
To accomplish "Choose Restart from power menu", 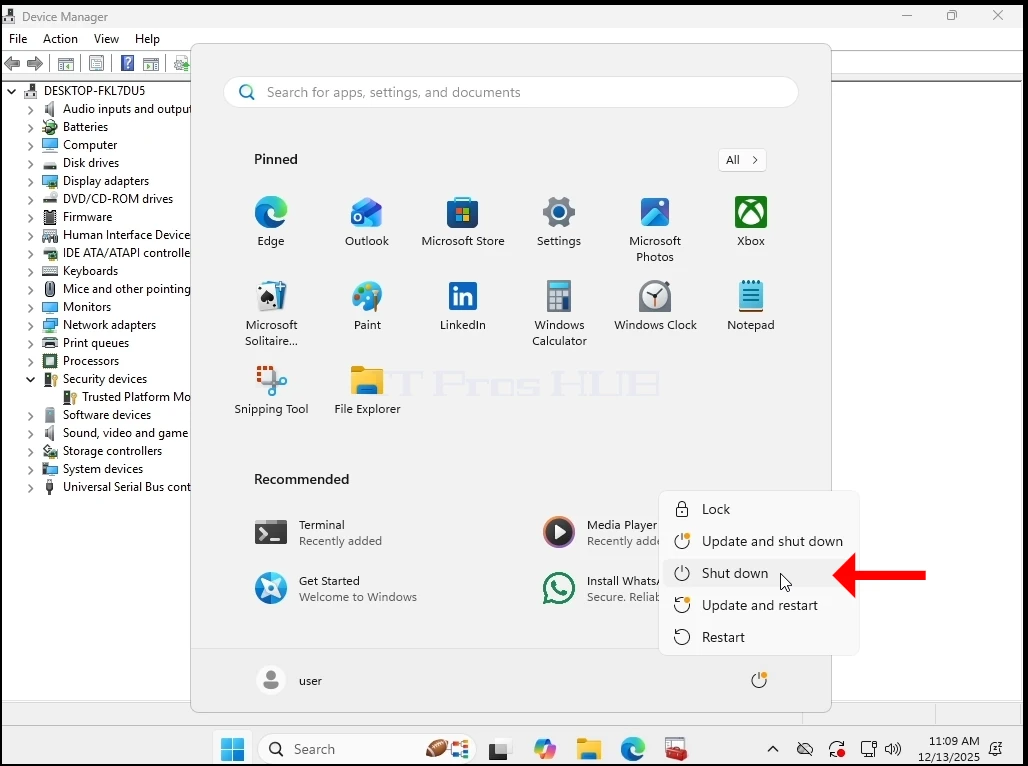I will (x=759, y=637).
